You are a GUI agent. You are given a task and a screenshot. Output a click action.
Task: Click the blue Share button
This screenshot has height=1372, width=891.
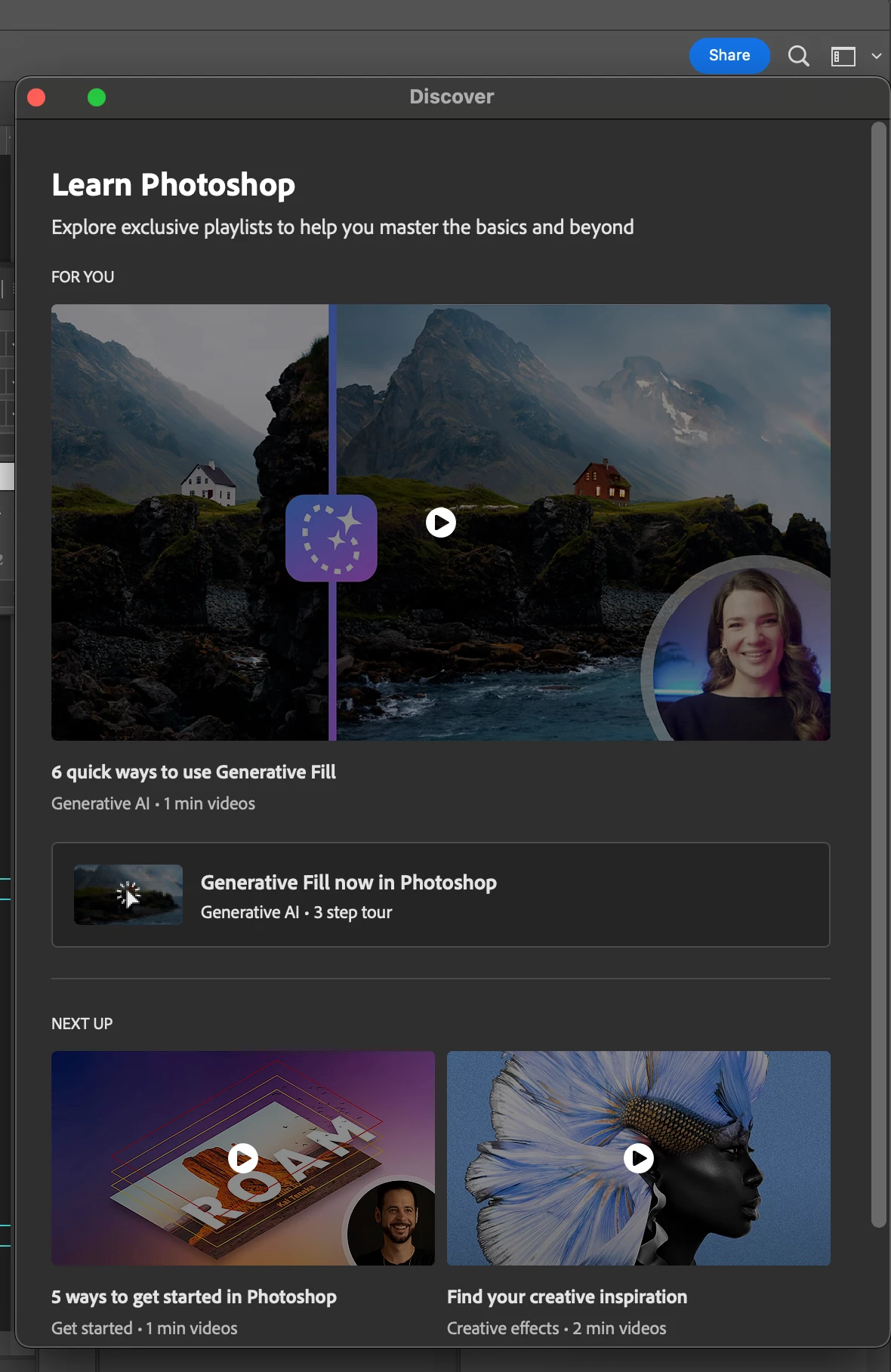pyautogui.click(x=729, y=56)
